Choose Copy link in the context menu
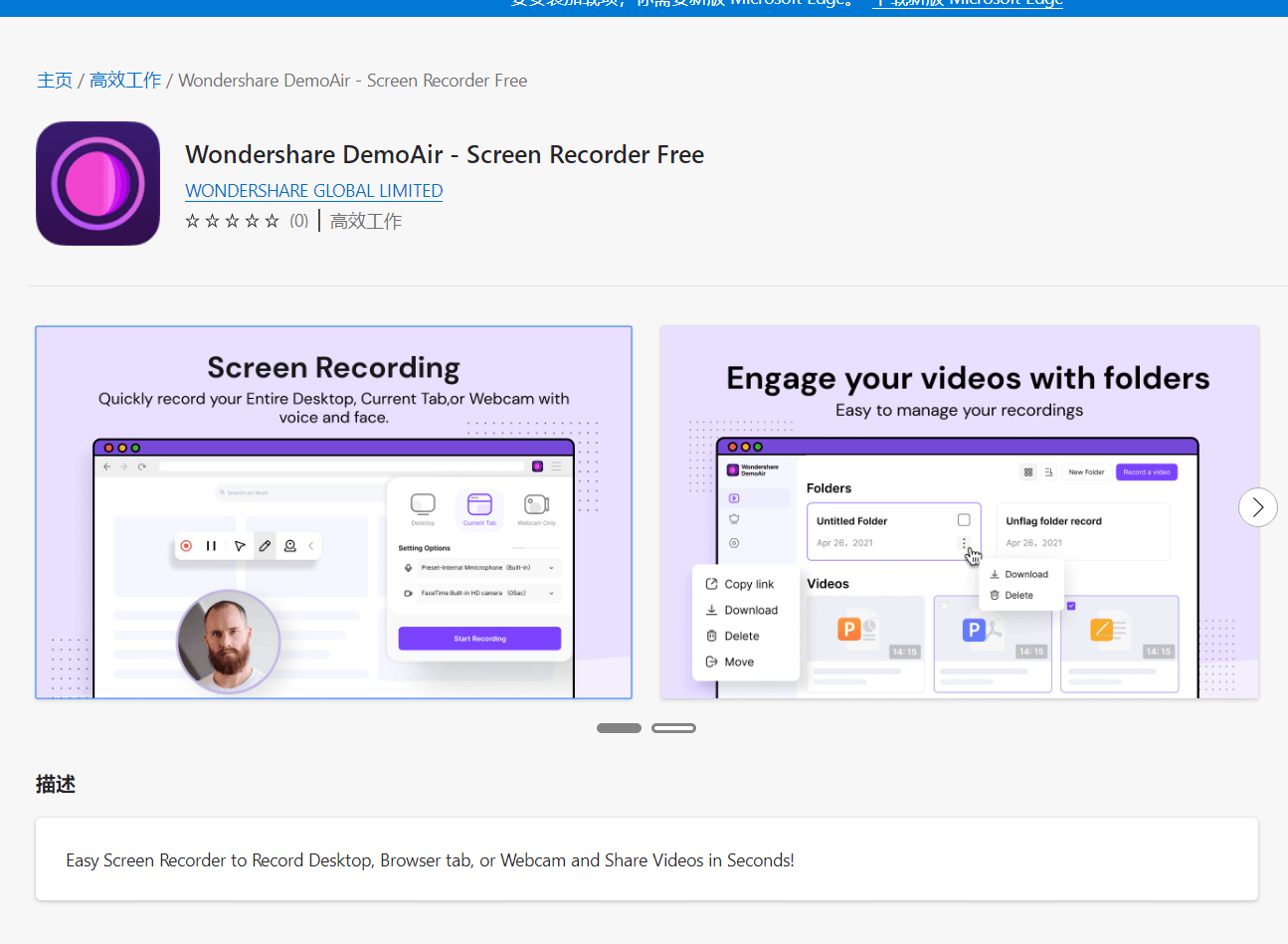 pos(748,585)
